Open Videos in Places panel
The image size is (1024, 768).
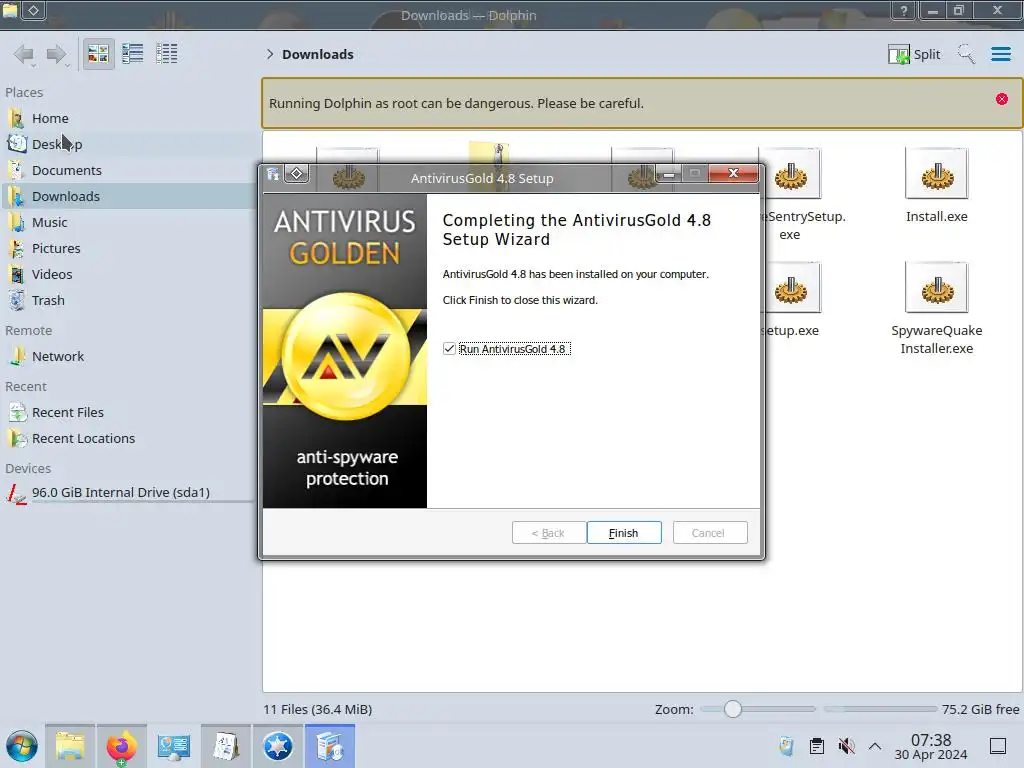tap(128, 275)
